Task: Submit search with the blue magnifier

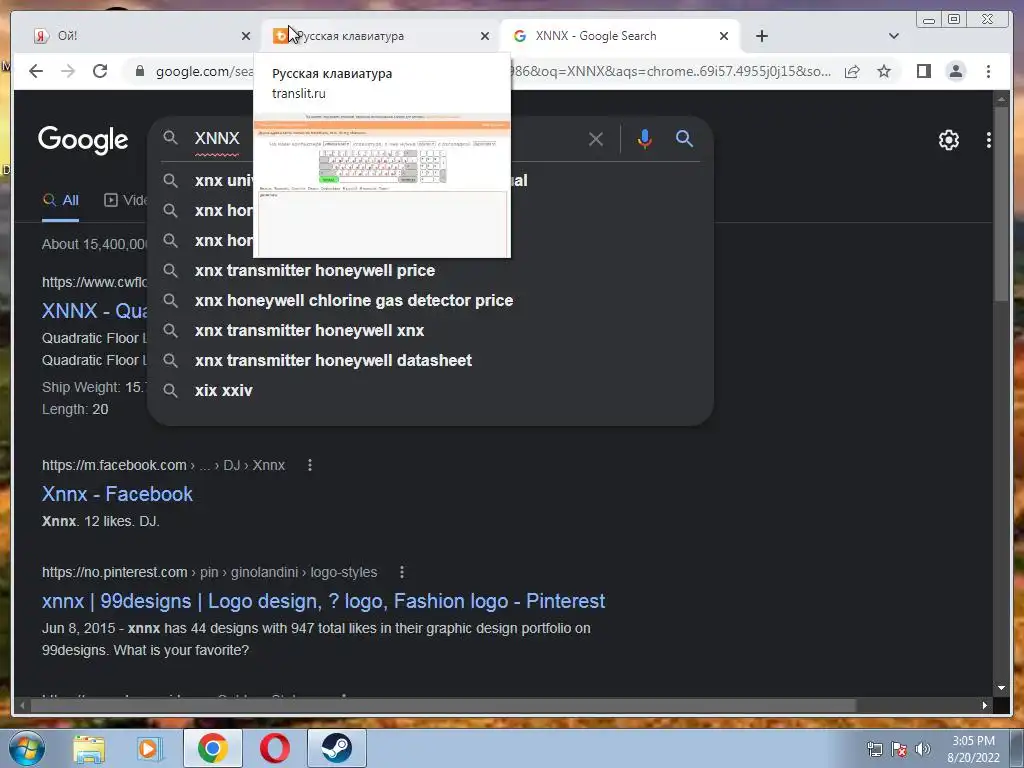Action: coord(684,138)
